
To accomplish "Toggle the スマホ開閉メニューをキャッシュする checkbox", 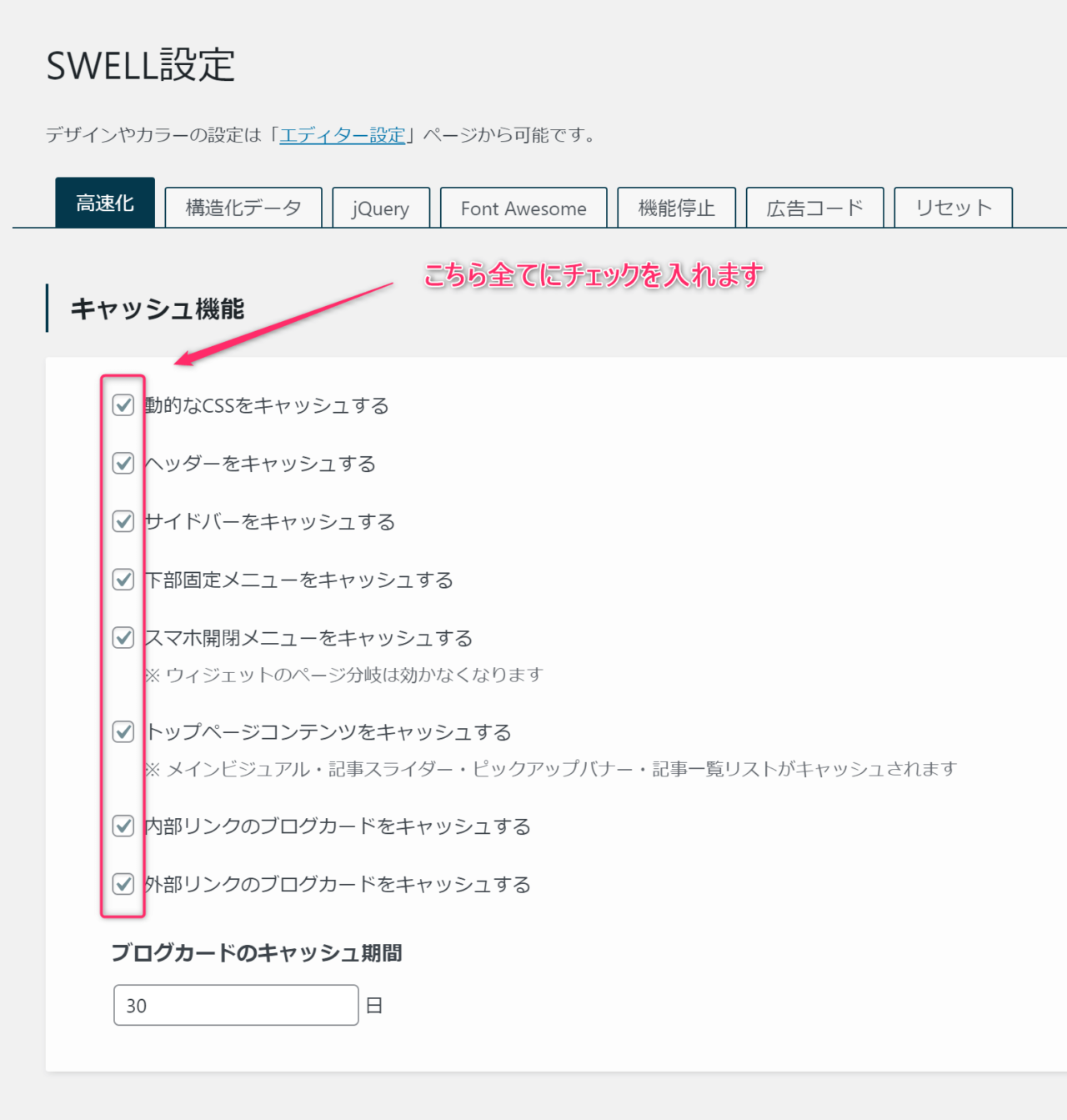I will 123,638.
